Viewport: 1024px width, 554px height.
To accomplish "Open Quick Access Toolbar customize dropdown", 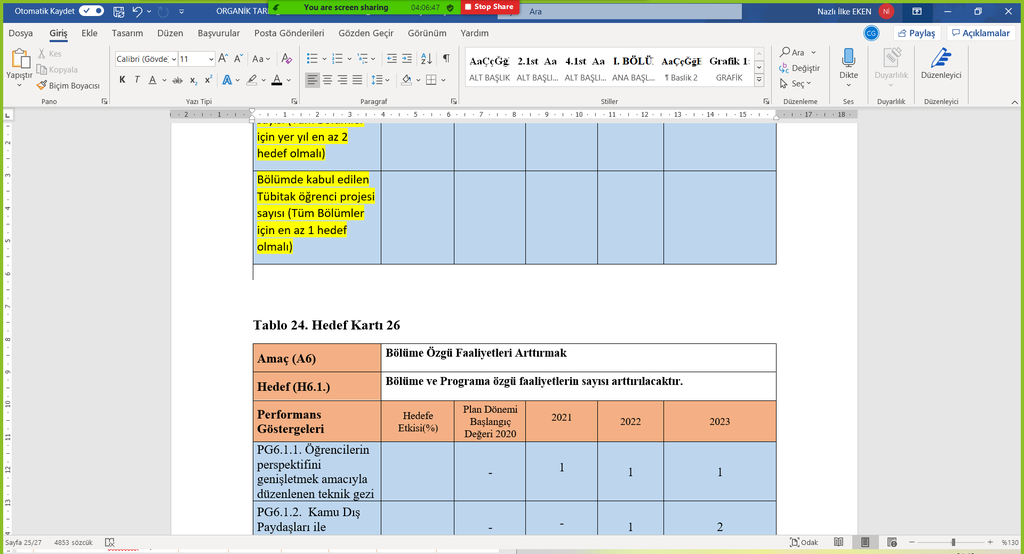I will [182, 11].
